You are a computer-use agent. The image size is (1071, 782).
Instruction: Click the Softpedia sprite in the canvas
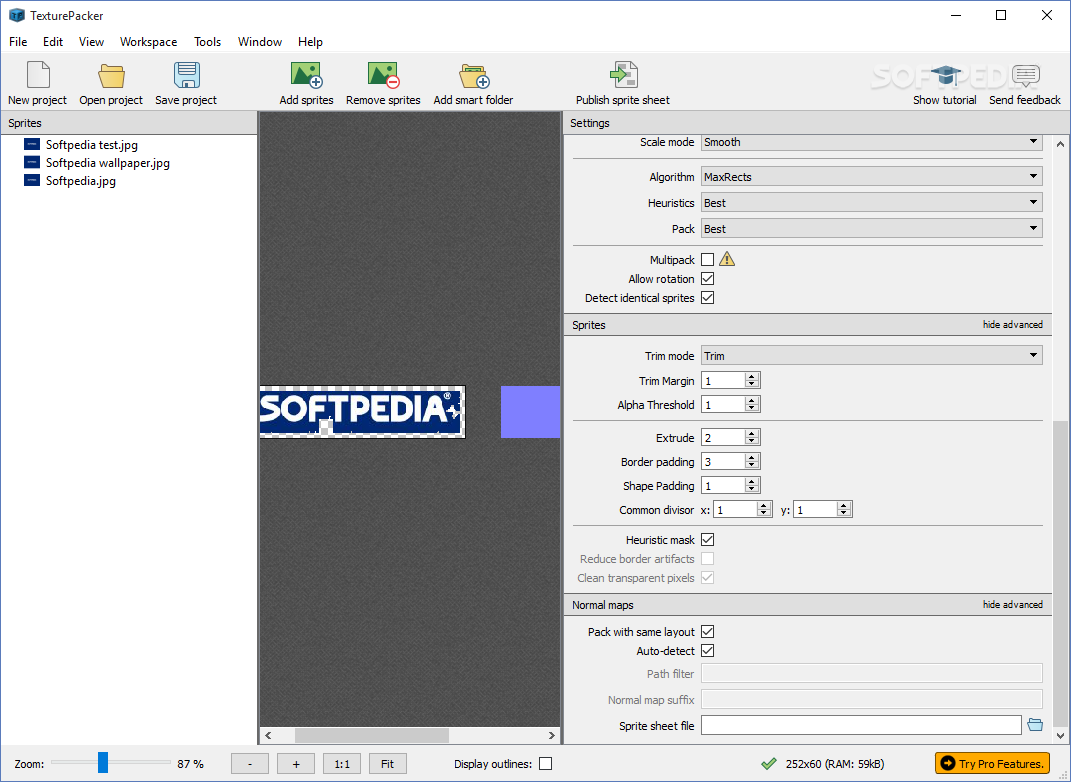[x=363, y=411]
